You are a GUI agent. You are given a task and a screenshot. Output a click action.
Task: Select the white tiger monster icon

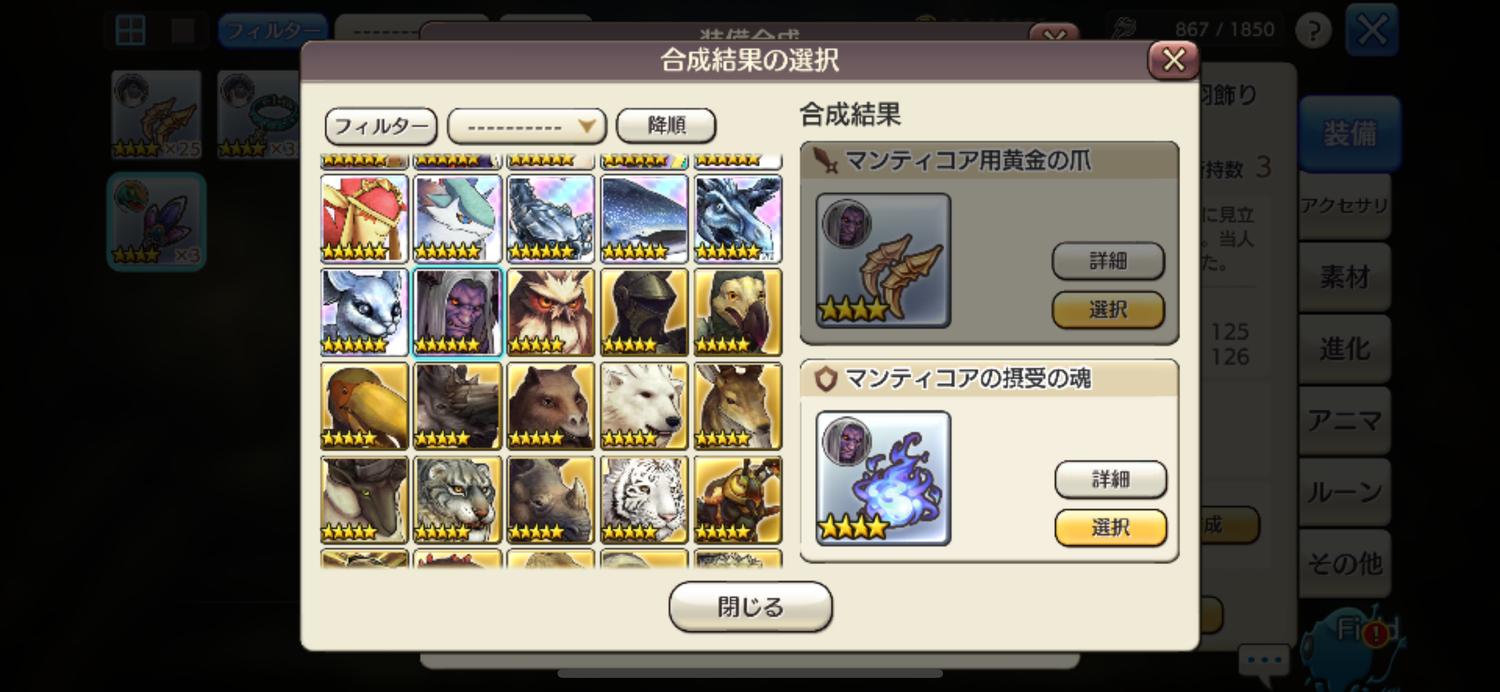point(645,499)
